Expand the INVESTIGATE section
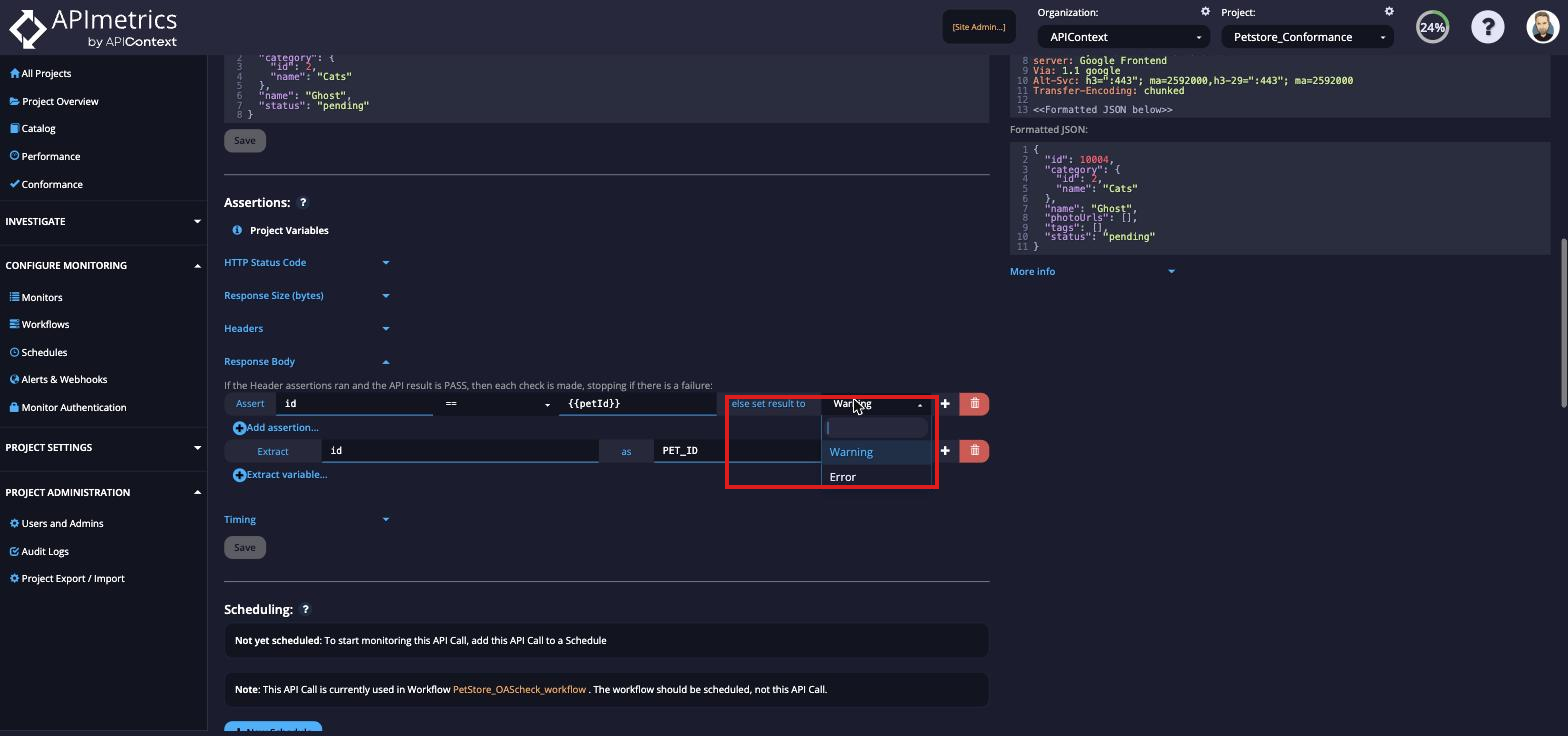1568x736 pixels. 103,221
